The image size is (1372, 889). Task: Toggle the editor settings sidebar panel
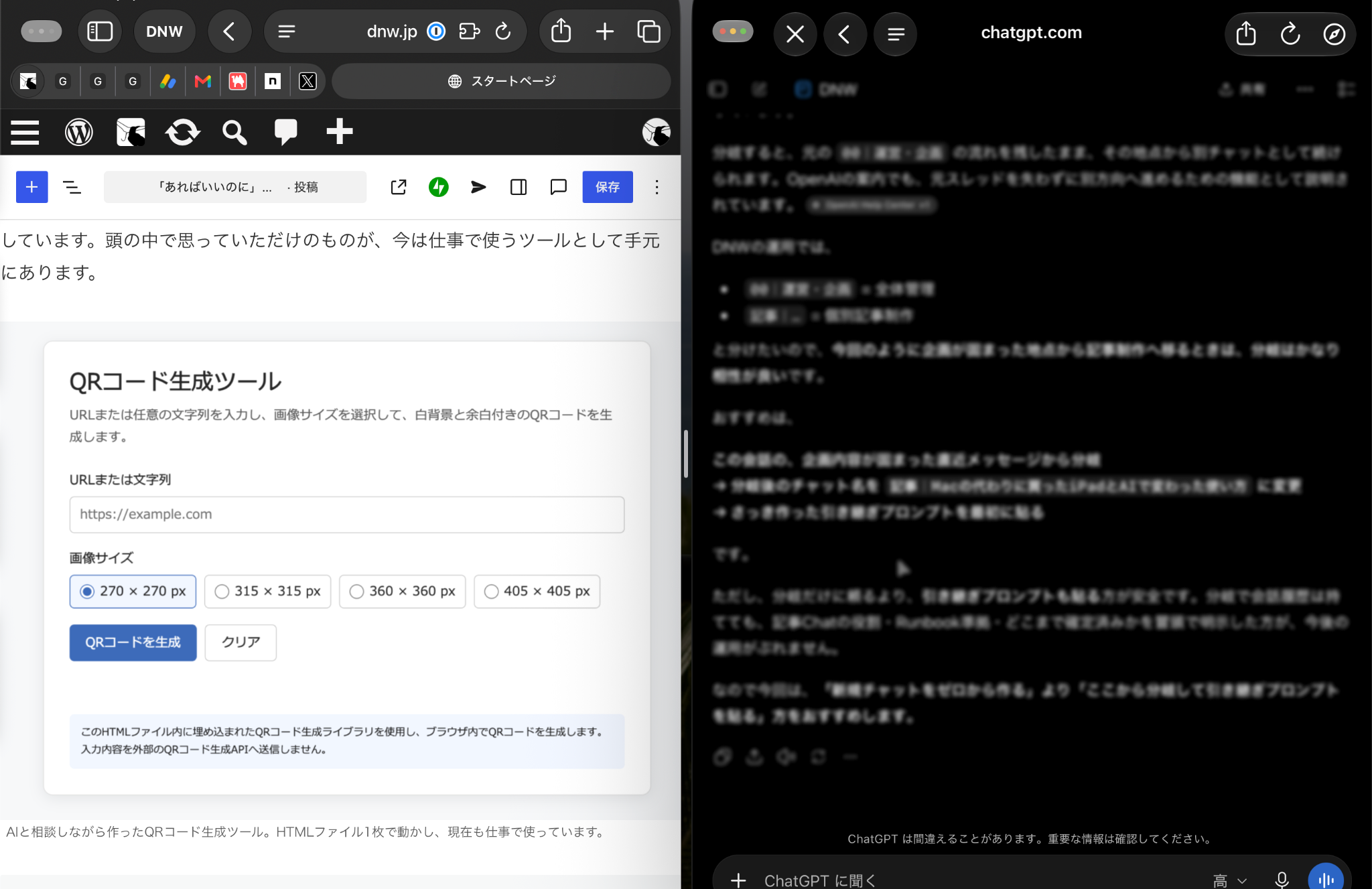(x=519, y=187)
